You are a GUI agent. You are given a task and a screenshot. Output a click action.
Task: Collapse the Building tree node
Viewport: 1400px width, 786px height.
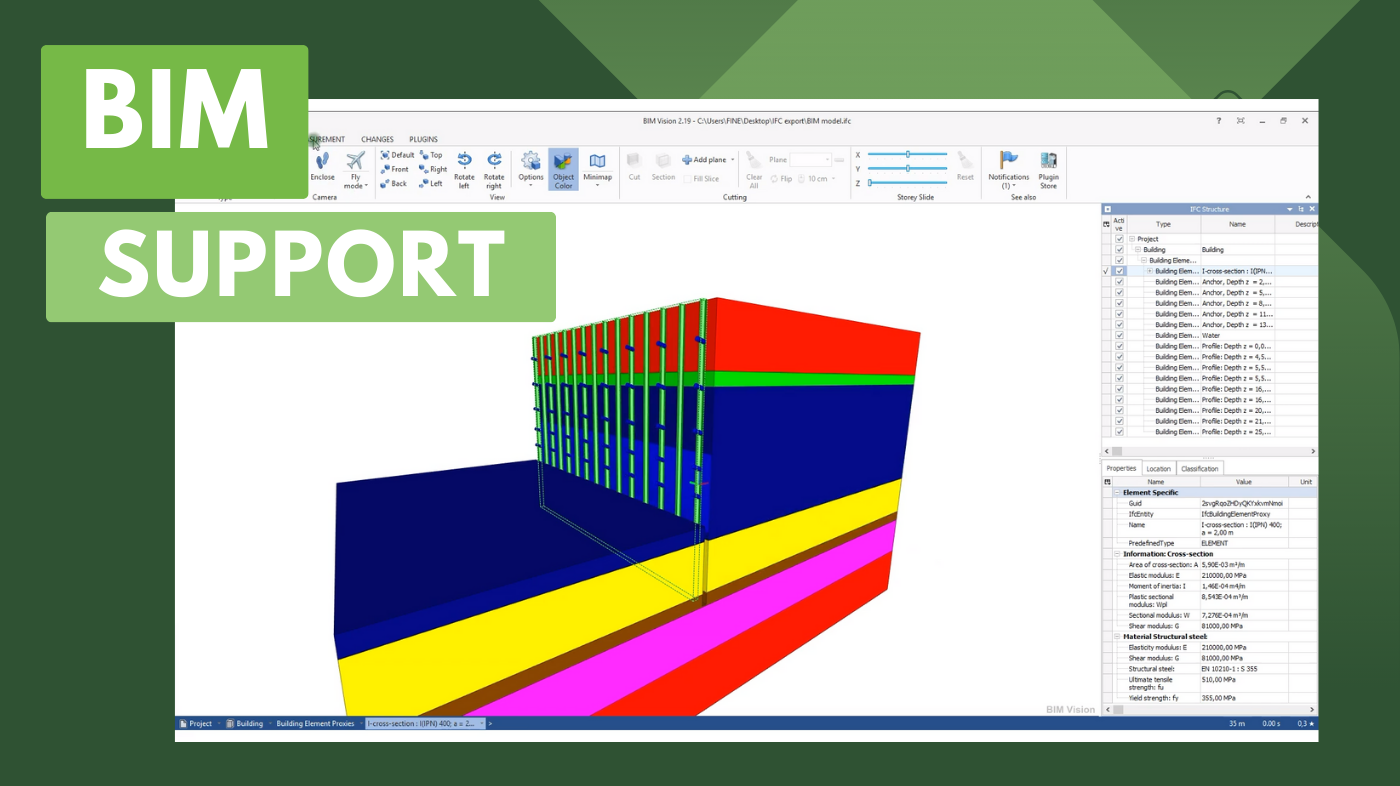(x=1137, y=250)
